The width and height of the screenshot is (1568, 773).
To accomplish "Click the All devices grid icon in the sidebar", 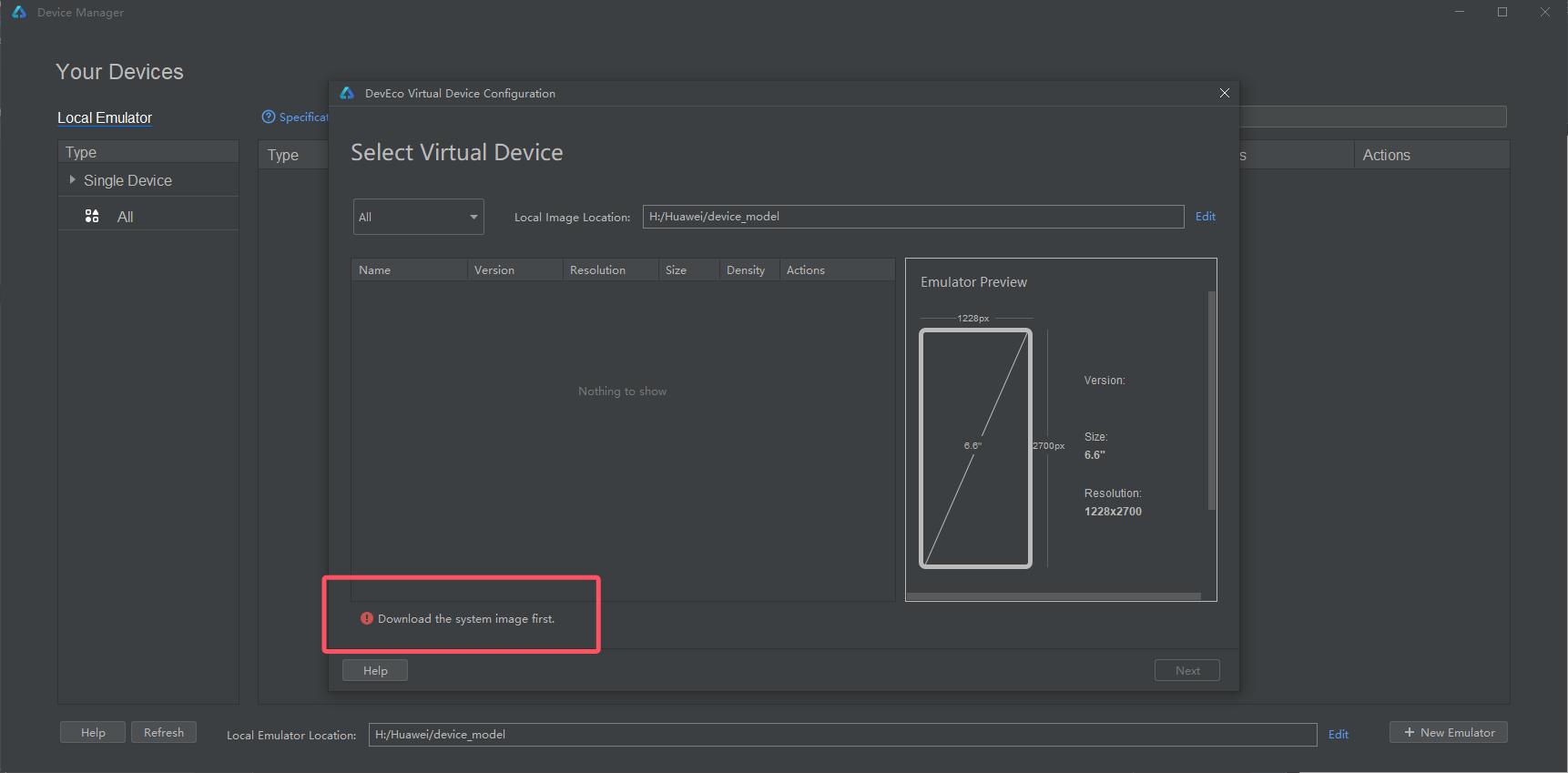I will point(92,216).
